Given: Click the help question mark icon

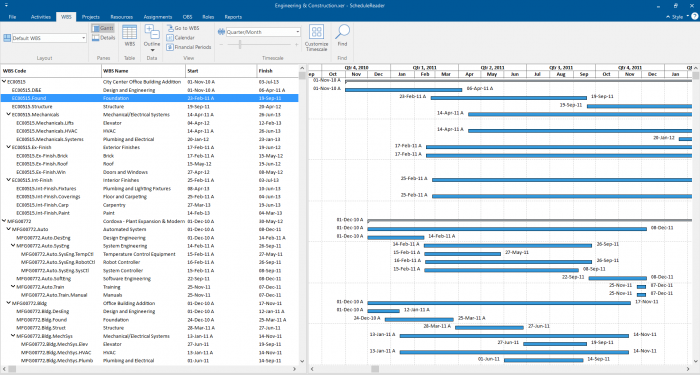Looking at the screenshot, I should pyautogui.click(x=695, y=17).
